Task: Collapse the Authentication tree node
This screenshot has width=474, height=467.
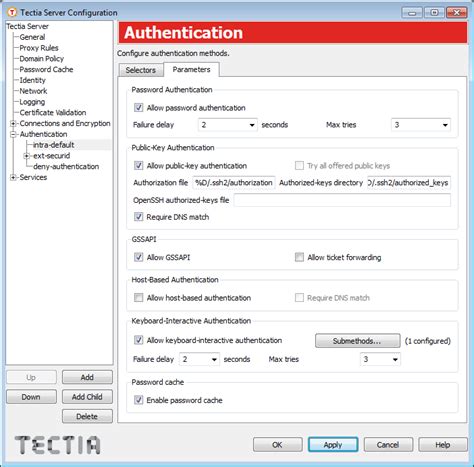Action: 13,134
